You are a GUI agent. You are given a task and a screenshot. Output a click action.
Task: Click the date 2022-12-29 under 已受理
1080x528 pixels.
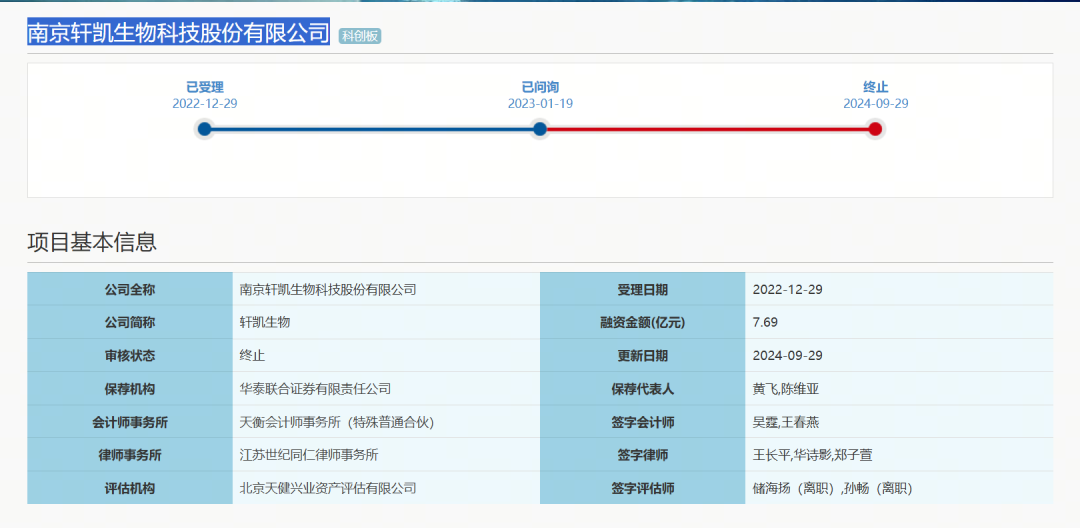click(205, 103)
